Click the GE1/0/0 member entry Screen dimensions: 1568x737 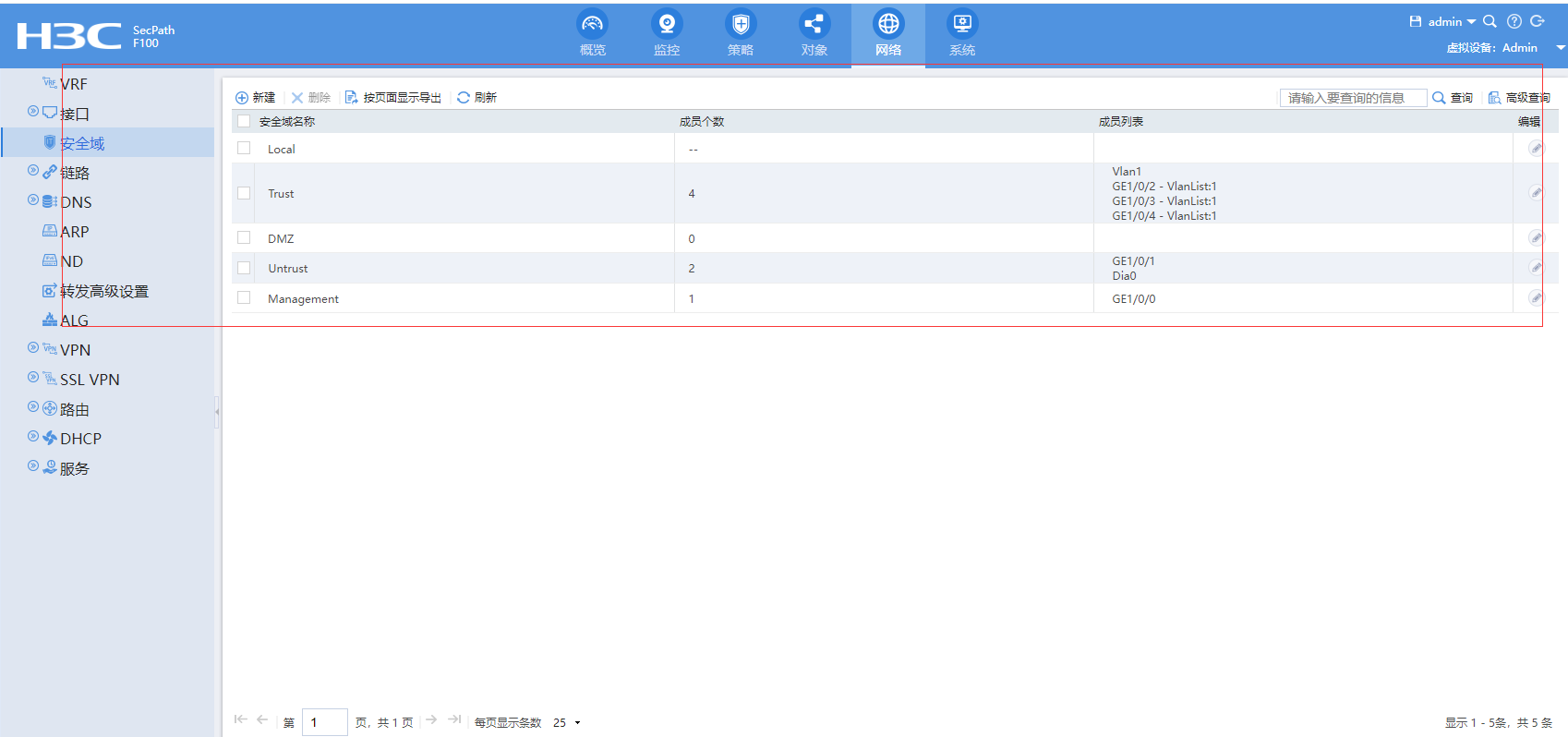pos(1134,298)
